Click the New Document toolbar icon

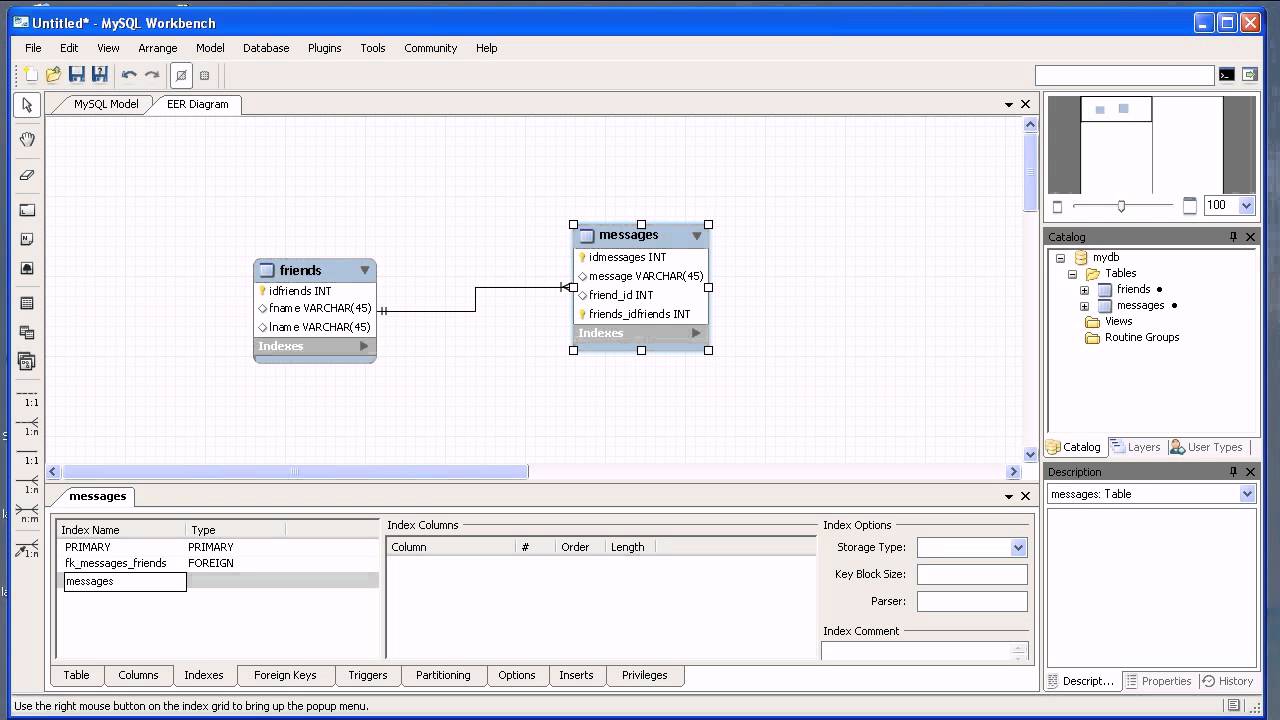(31, 75)
